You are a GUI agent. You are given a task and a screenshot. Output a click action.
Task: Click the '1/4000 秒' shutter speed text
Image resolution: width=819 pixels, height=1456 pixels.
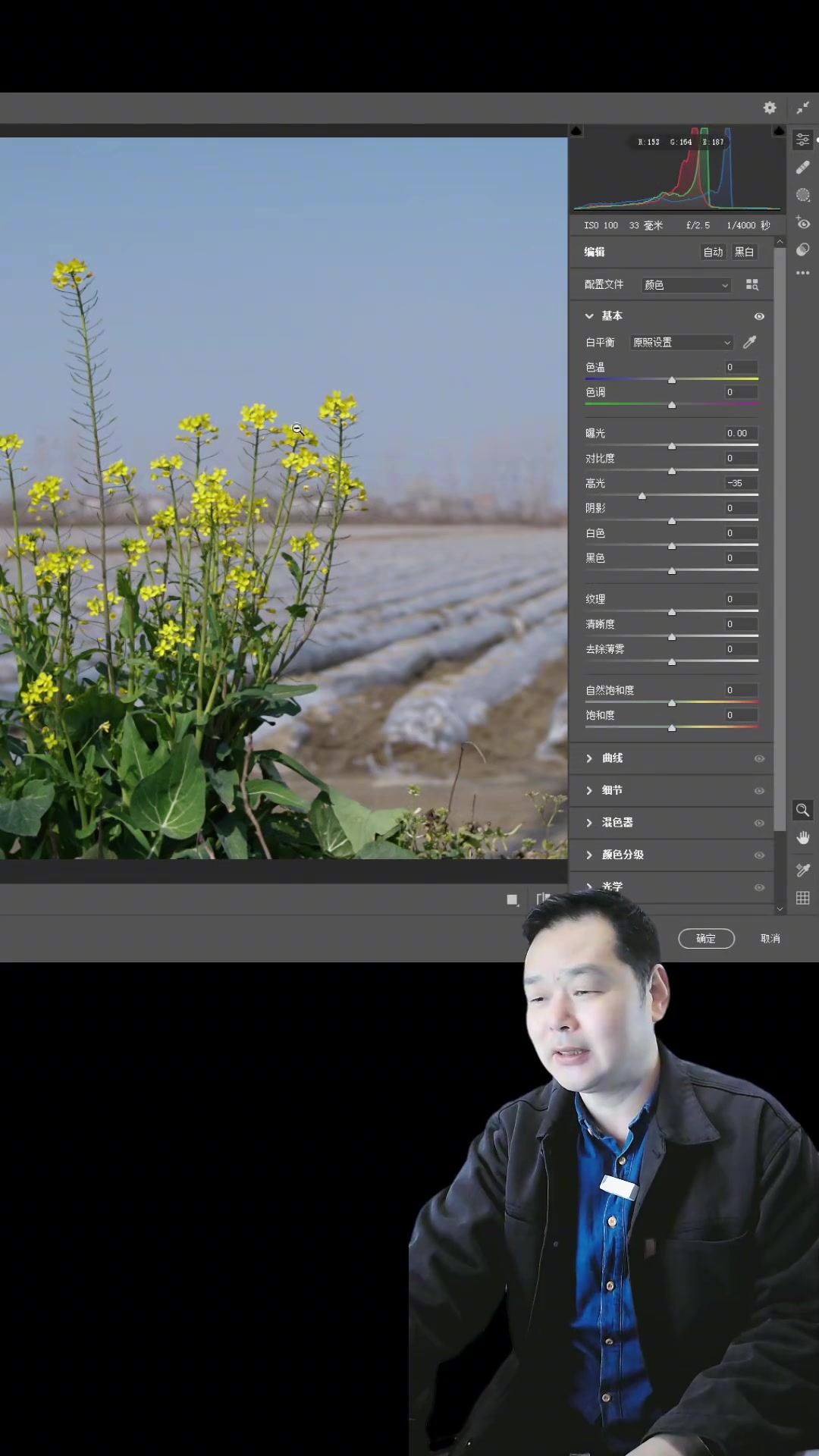tap(748, 225)
